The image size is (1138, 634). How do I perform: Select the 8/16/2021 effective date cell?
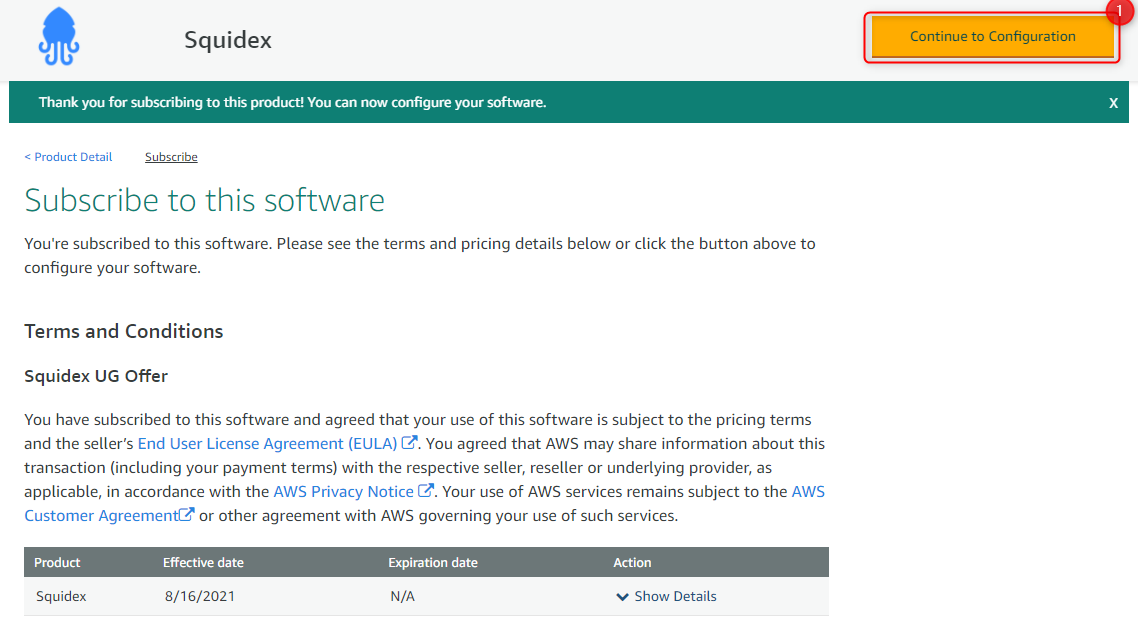(200, 596)
